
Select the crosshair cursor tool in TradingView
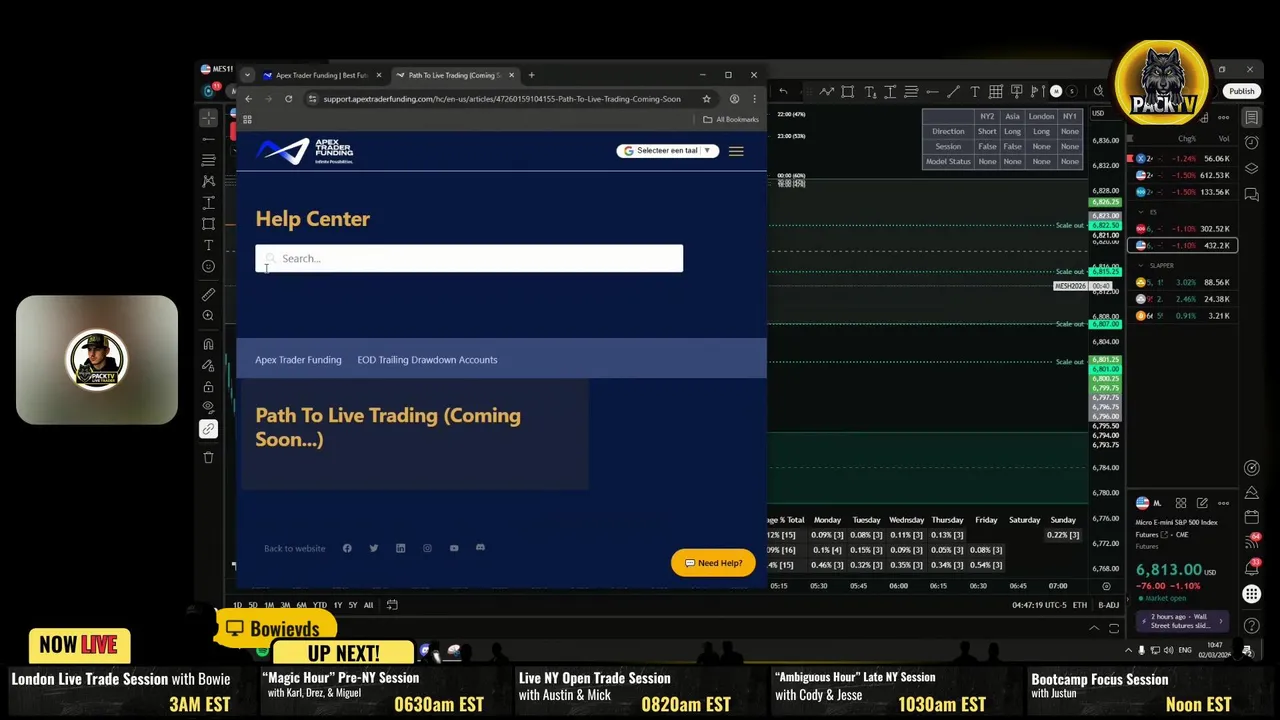(208, 118)
